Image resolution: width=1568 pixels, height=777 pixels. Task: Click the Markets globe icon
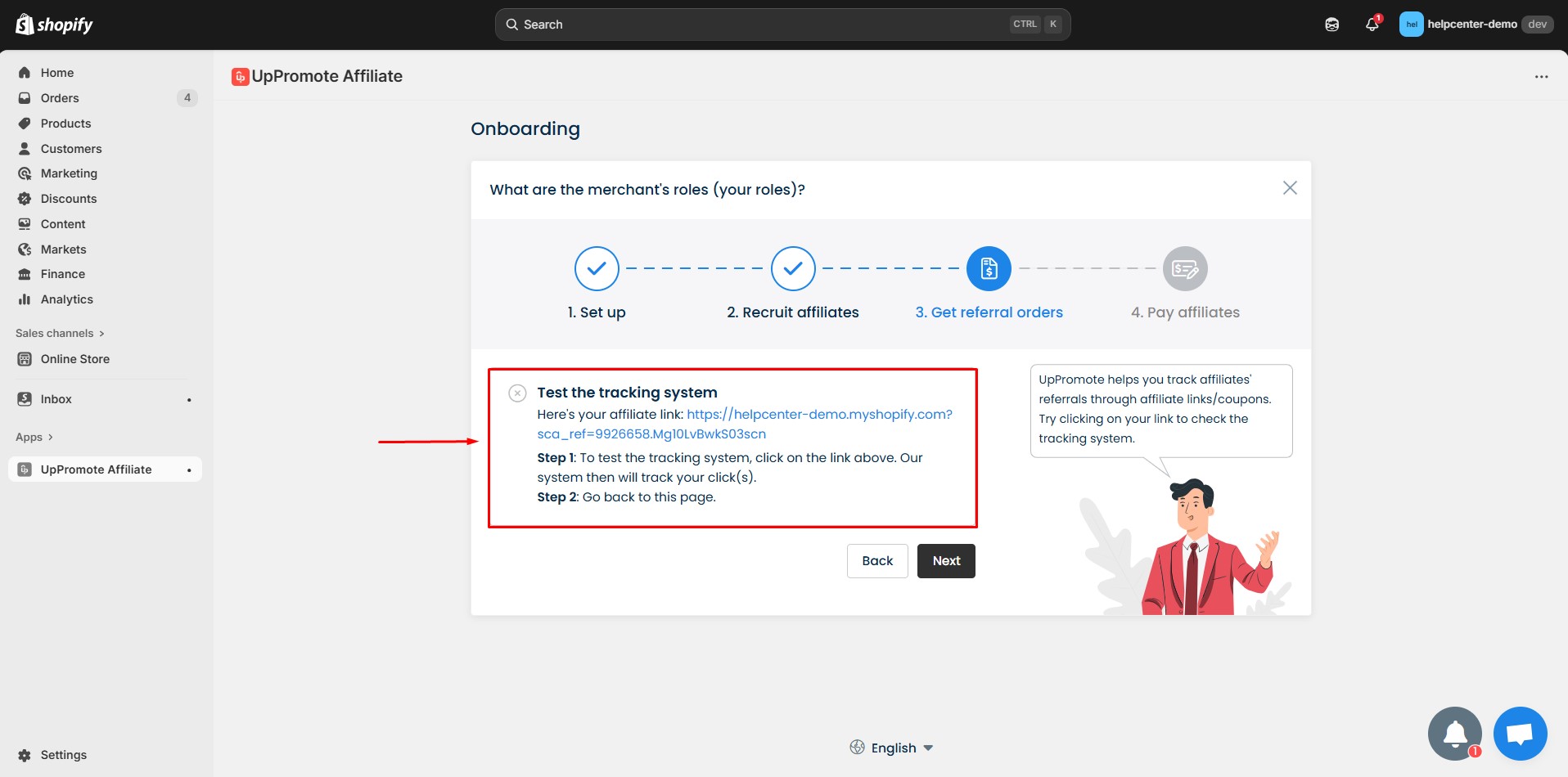25,249
